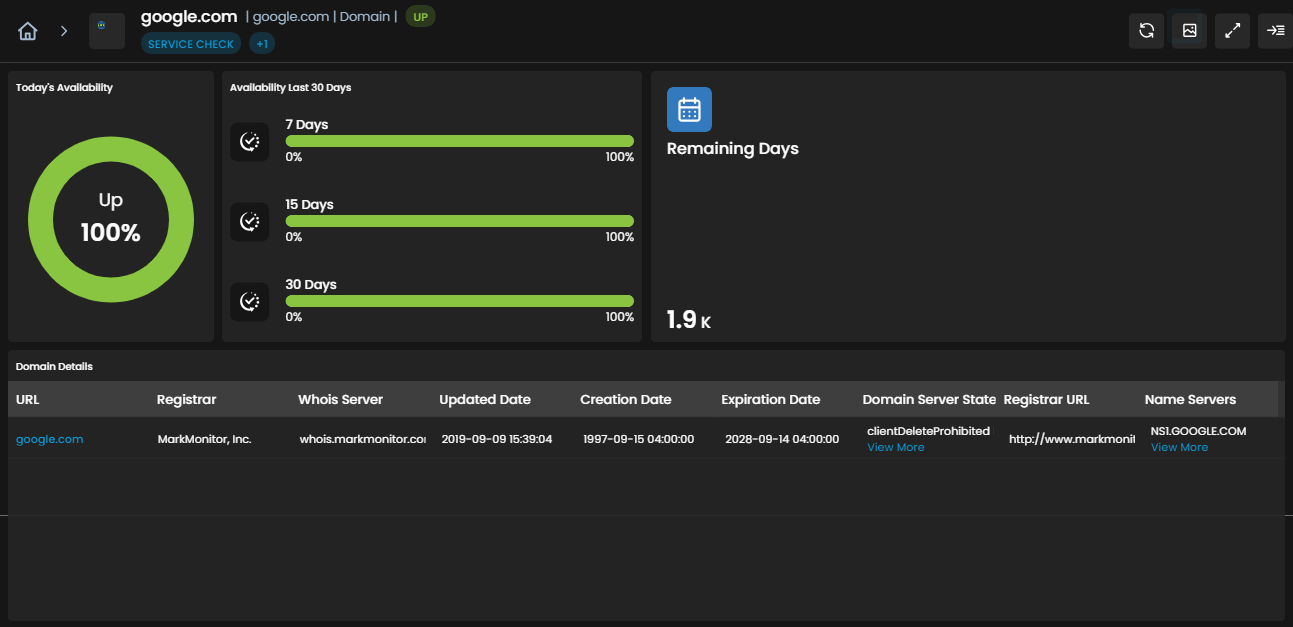
Task: Click the Domain Server State column header
Action: pos(929,399)
